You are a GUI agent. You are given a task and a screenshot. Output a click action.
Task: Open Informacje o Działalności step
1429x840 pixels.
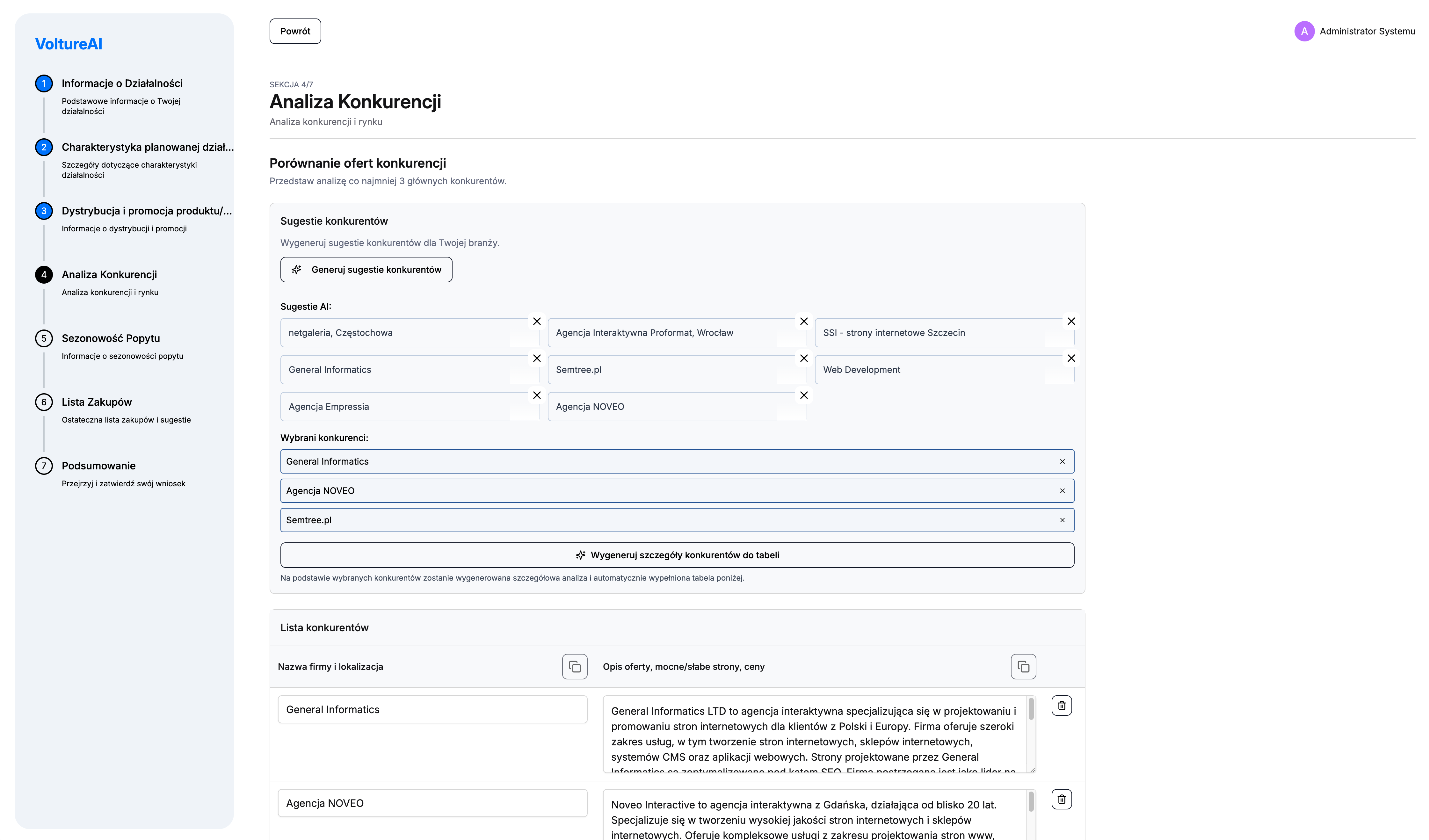point(122,83)
